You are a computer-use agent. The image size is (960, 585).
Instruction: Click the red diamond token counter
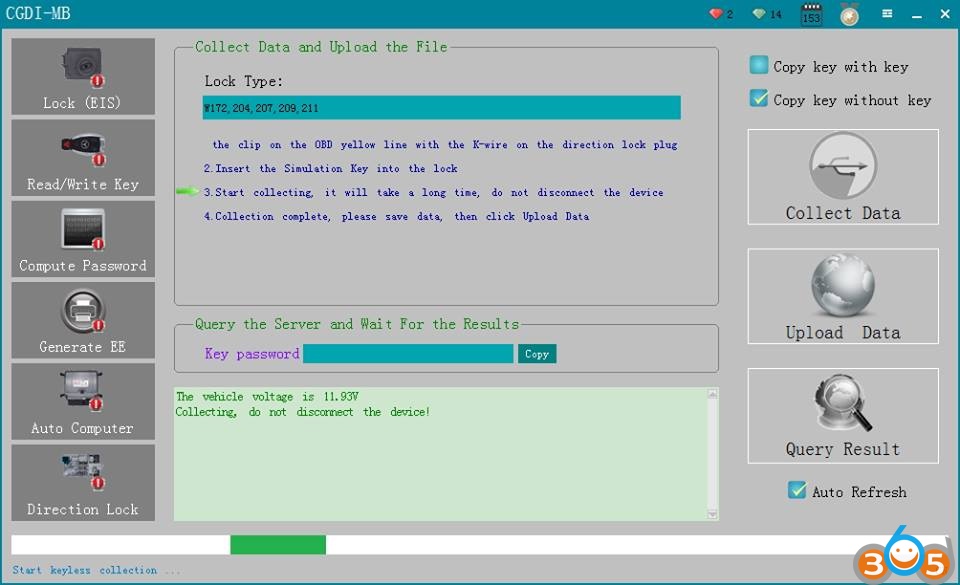pyautogui.click(x=721, y=14)
